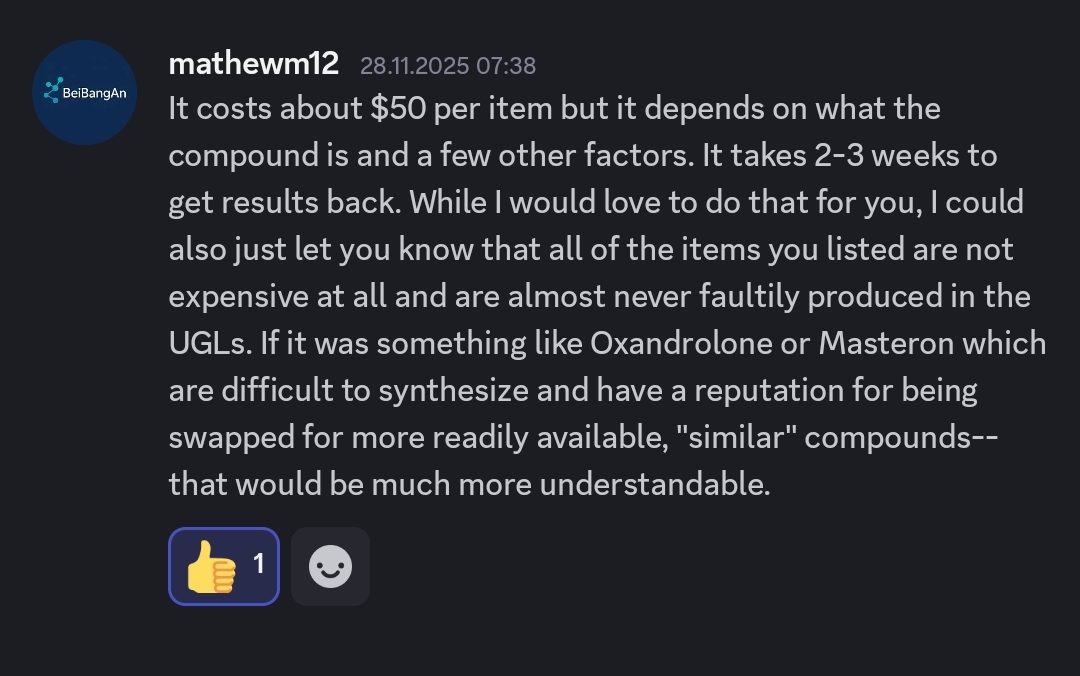Click the word UGLs in message
The height and width of the screenshot is (676, 1080).
pos(208,343)
